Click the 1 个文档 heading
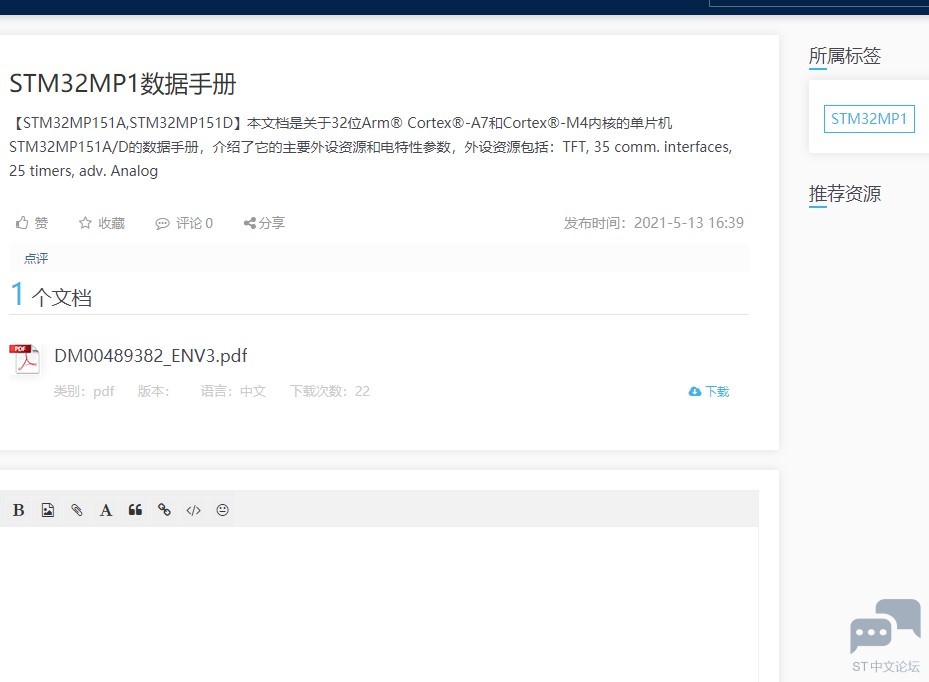The width and height of the screenshot is (929, 682). tap(51, 295)
